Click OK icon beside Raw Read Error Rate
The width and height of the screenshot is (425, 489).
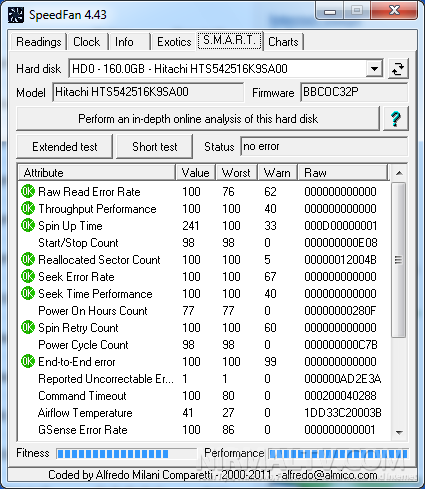pyautogui.click(x=28, y=192)
